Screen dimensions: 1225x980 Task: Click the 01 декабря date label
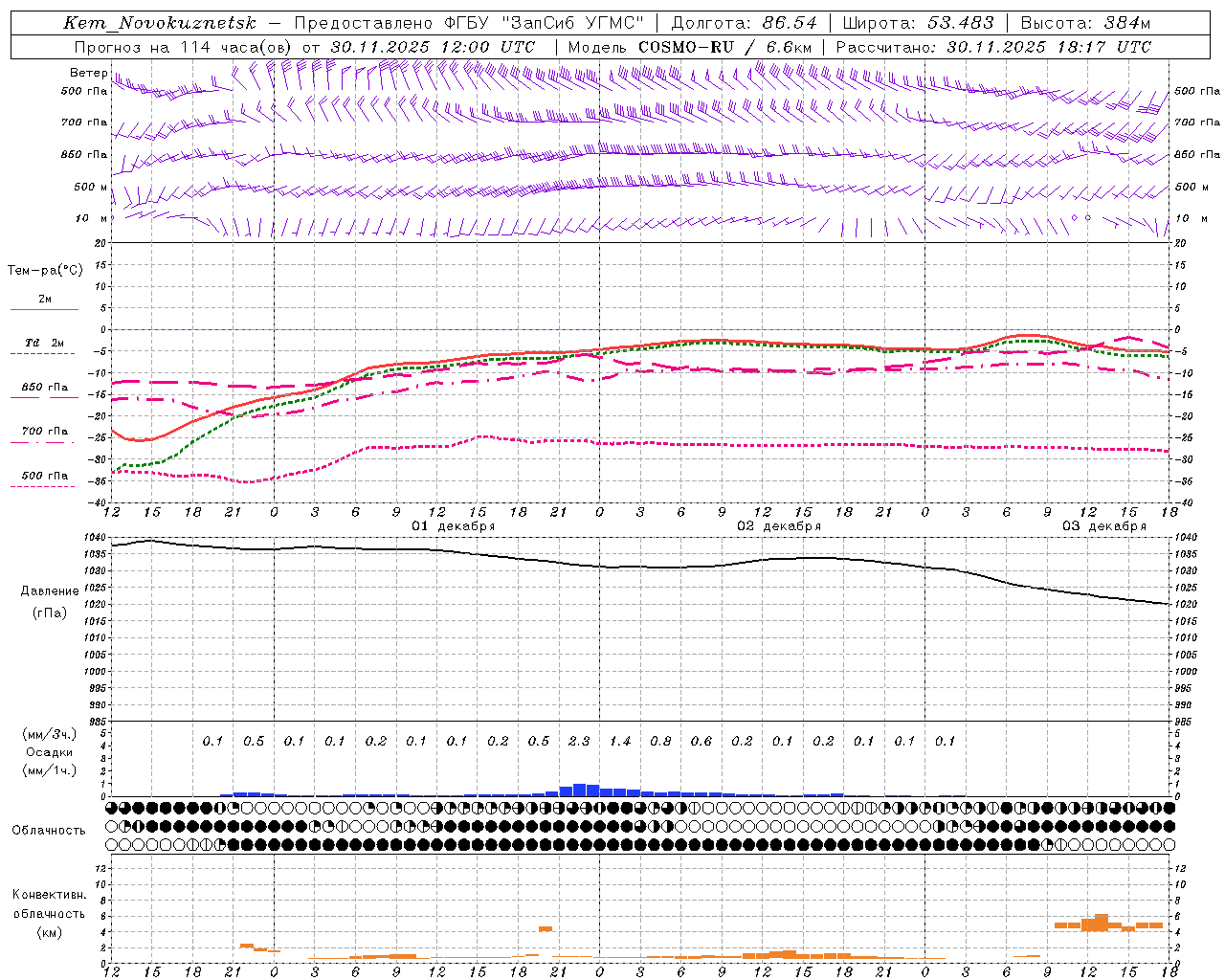[453, 526]
